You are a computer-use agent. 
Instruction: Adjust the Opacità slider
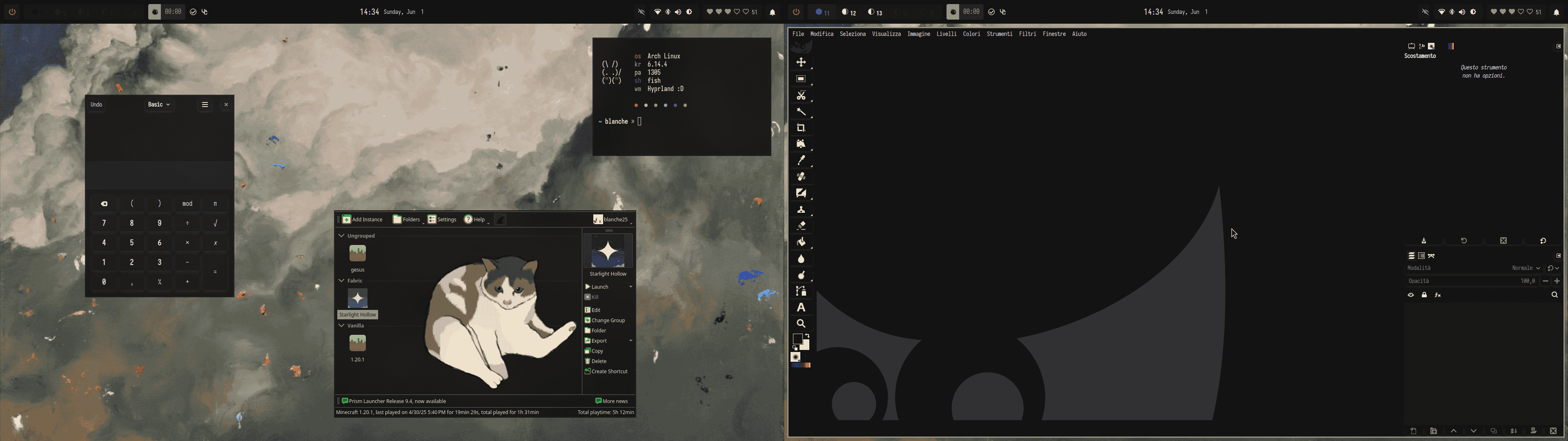pyautogui.click(x=1472, y=281)
